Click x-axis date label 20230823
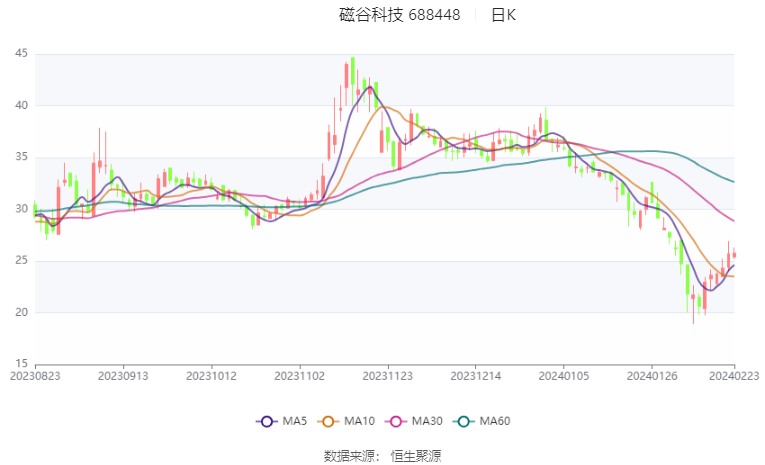 click(35, 376)
